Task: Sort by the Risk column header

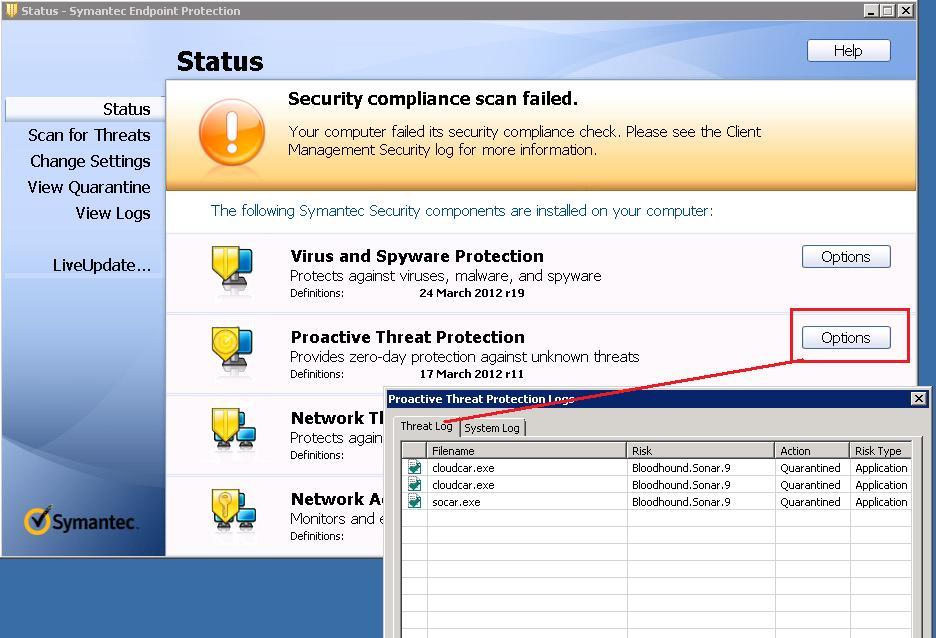Action: [700, 451]
